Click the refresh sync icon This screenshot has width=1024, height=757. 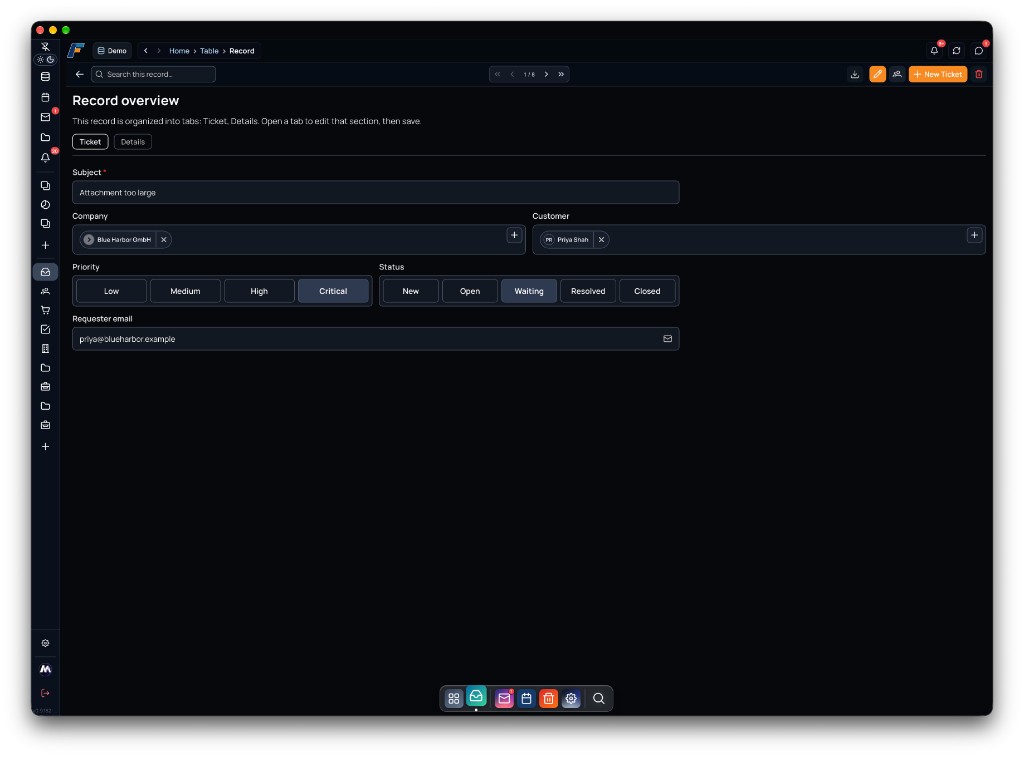tap(957, 50)
